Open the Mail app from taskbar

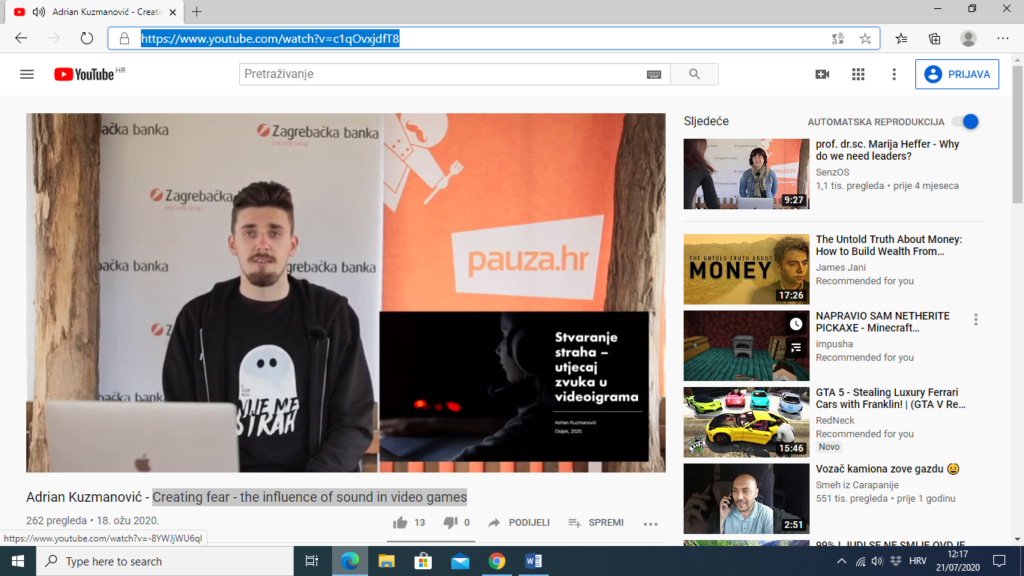(x=460, y=561)
